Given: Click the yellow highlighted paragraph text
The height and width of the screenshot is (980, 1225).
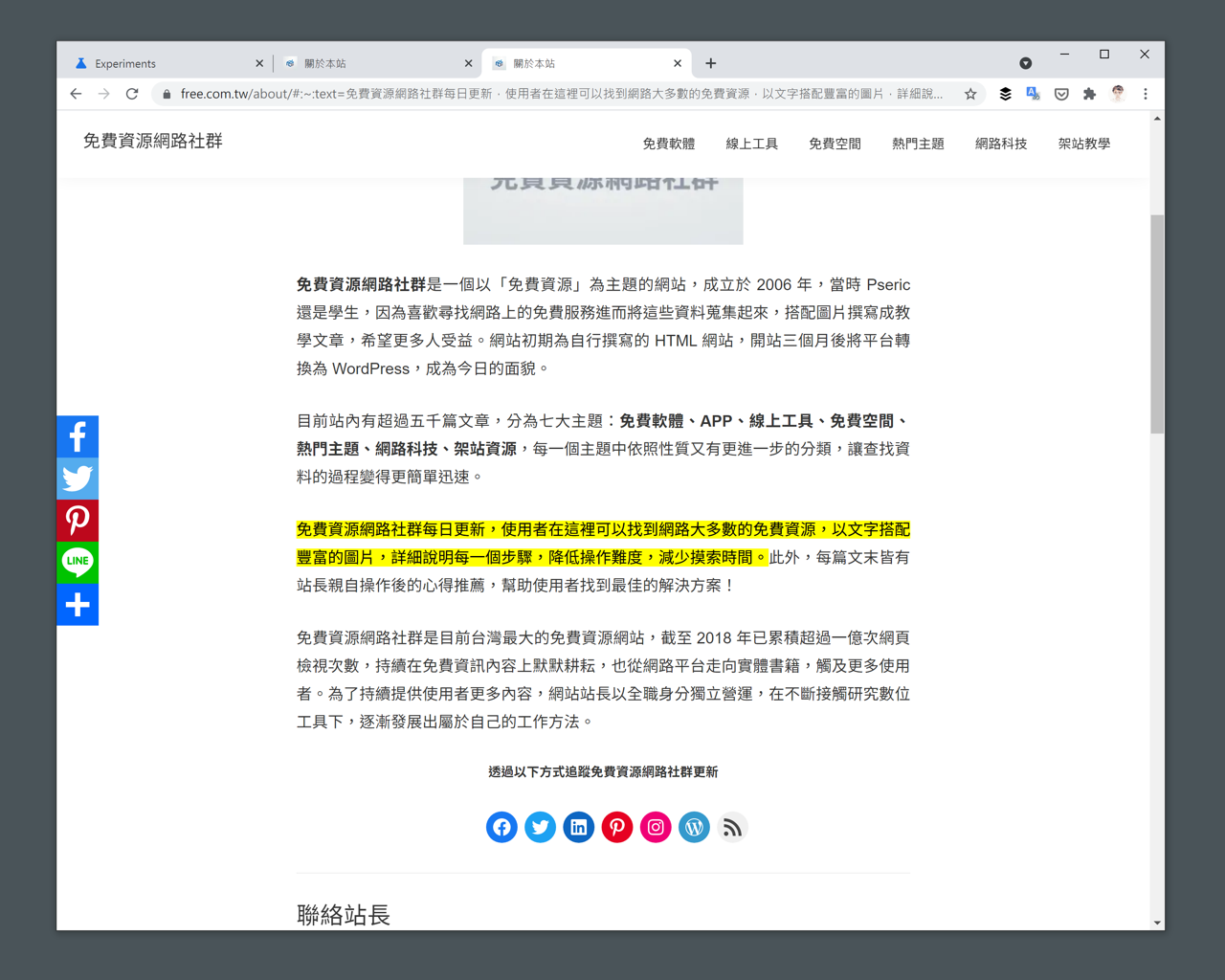Looking at the screenshot, I should pyautogui.click(x=603, y=543).
